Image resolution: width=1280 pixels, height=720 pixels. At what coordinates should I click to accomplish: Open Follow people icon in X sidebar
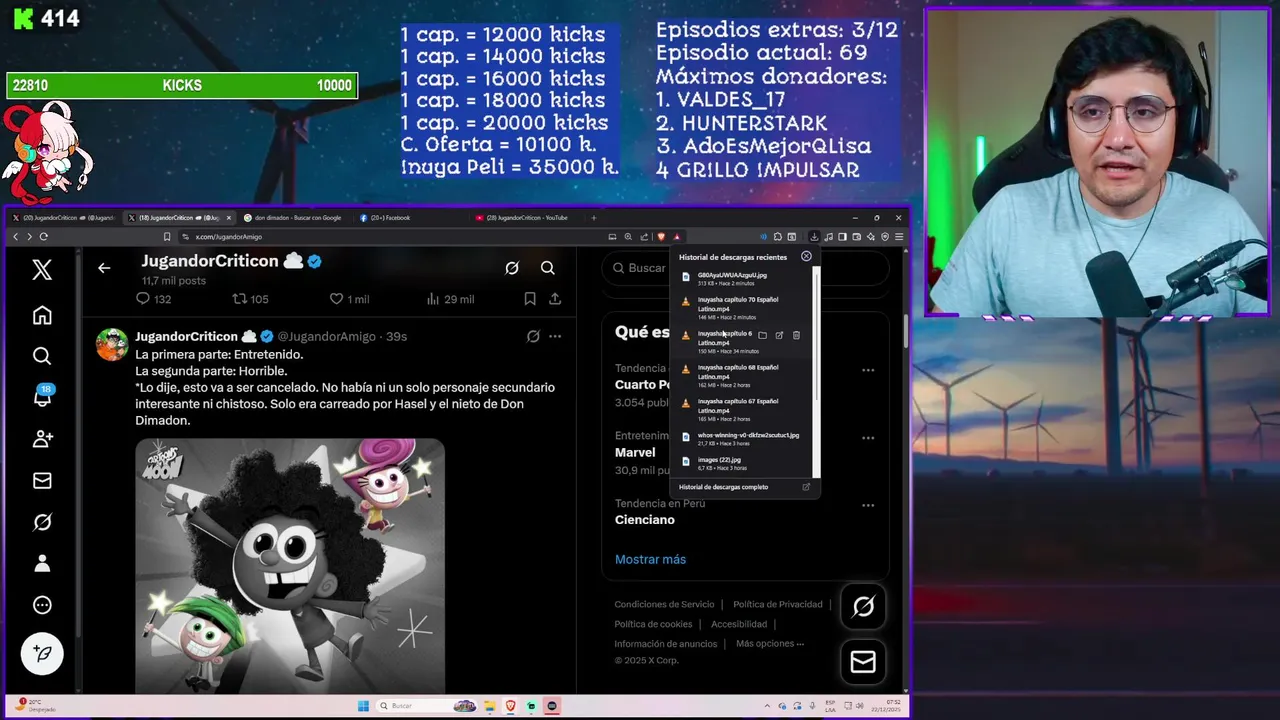42,438
